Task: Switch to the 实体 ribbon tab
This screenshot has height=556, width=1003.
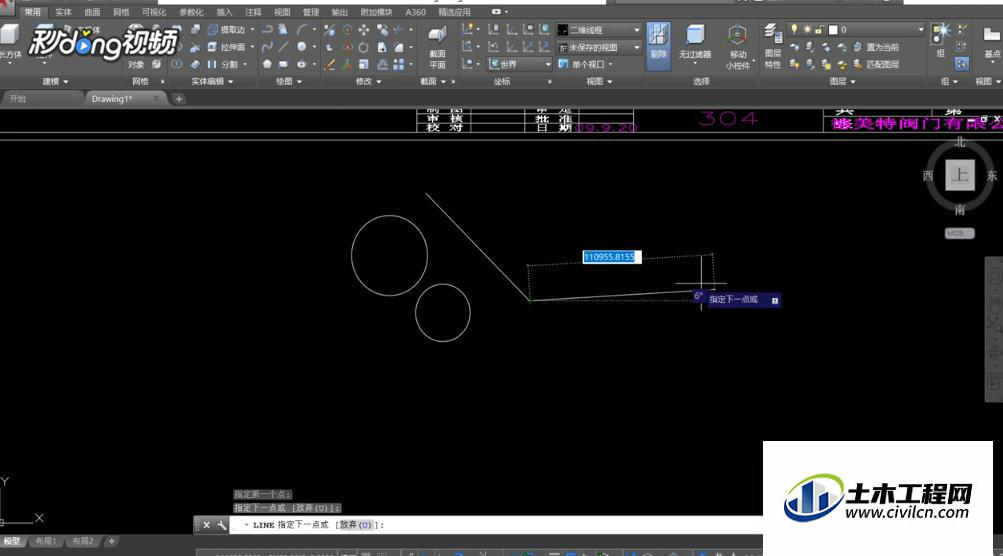Action: [x=63, y=12]
